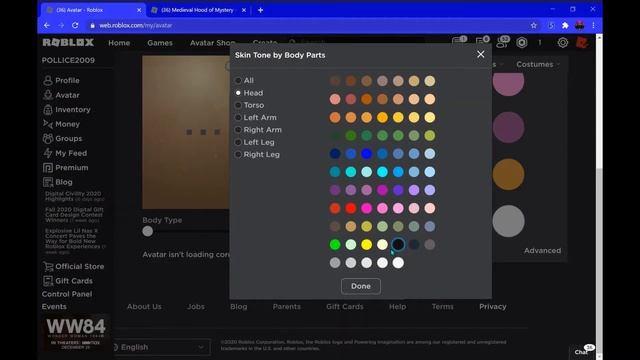
Task: Open the Jobs footer link
Action: click(196, 307)
